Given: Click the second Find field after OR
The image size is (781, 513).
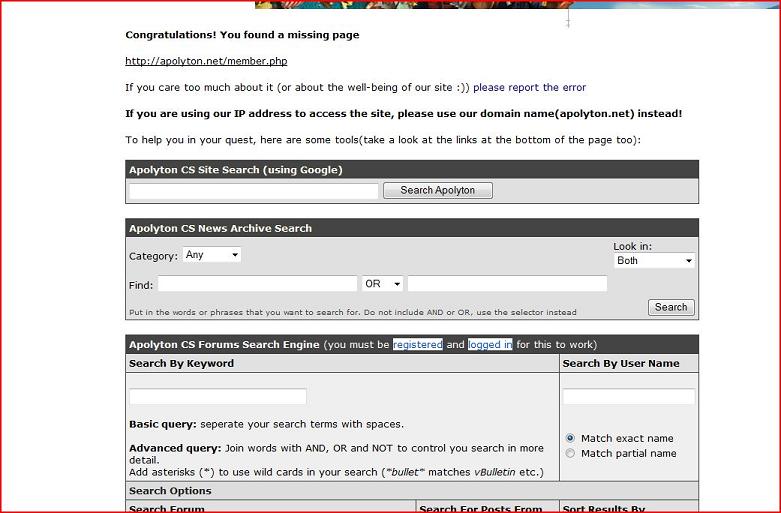Looking at the screenshot, I should [507, 284].
